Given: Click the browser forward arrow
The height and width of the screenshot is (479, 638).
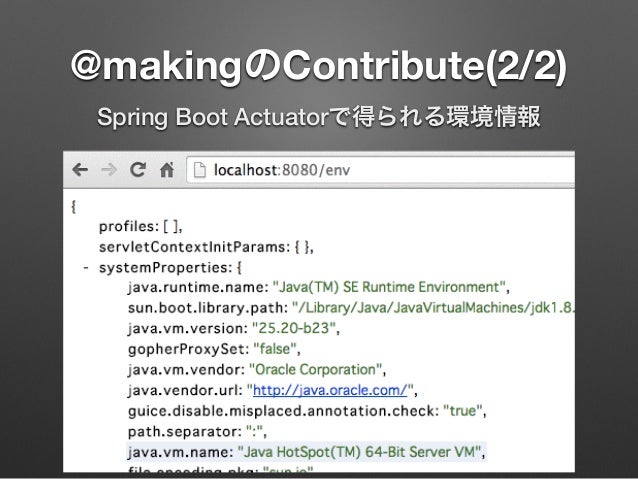Looking at the screenshot, I should coord(109,169).
